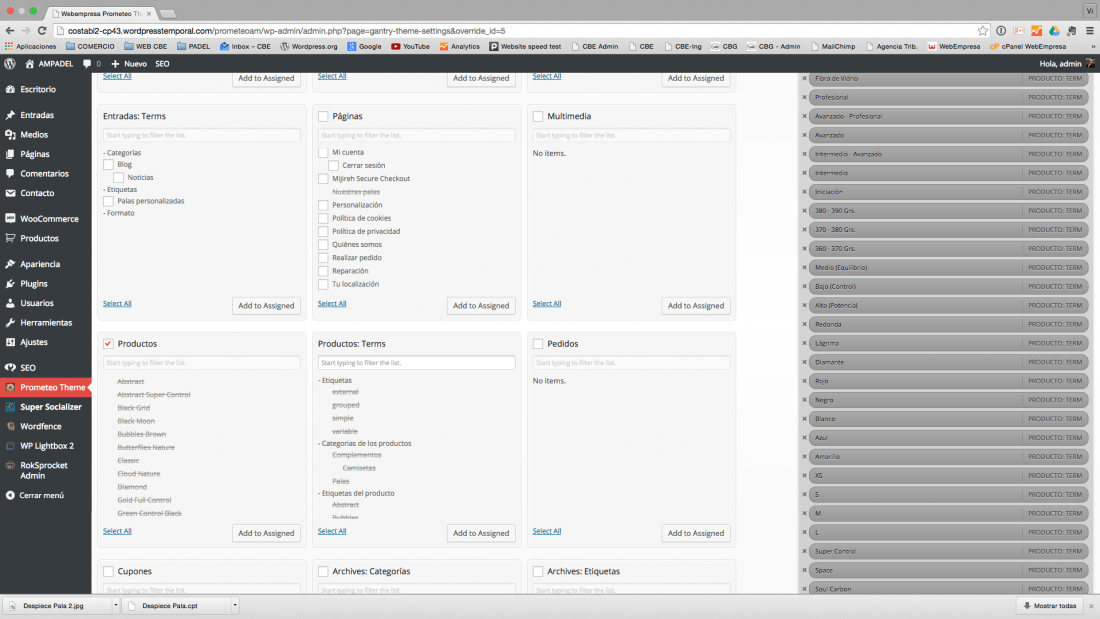Open WooCommerce in sidebar
This screenshot has height=619, width=1100.
[49, 219]
